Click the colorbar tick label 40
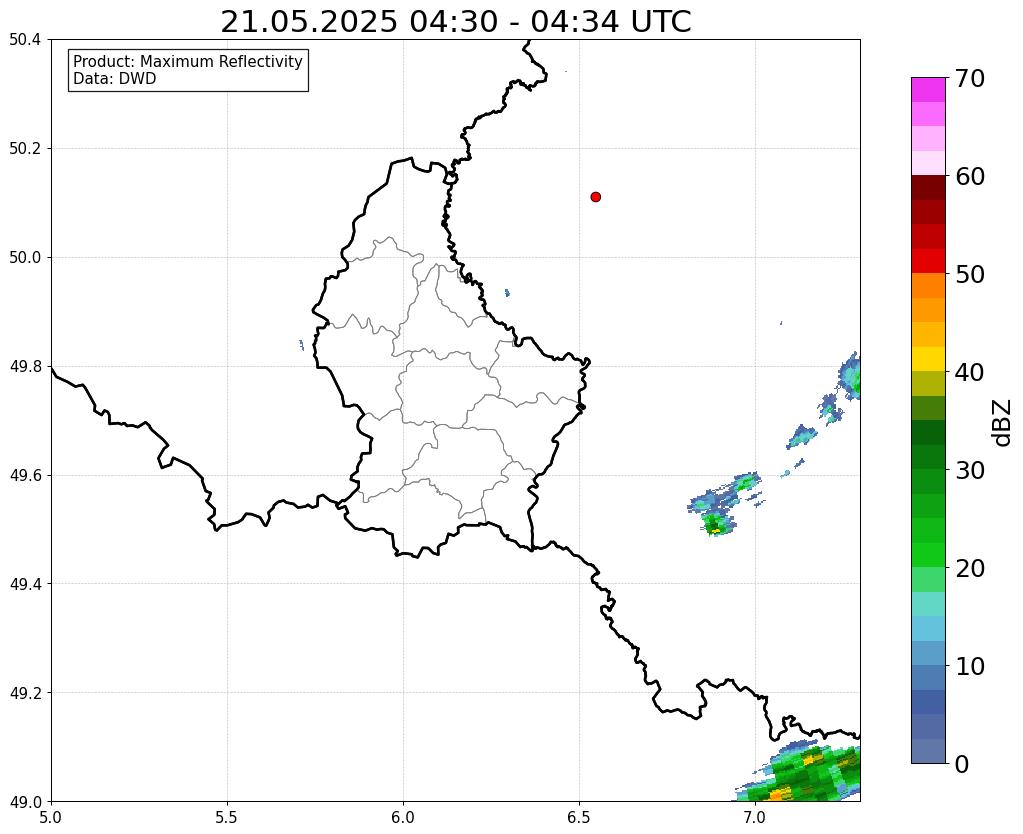Image resolution: width=1023 pixels, height=834 pixels. (970, 372)
